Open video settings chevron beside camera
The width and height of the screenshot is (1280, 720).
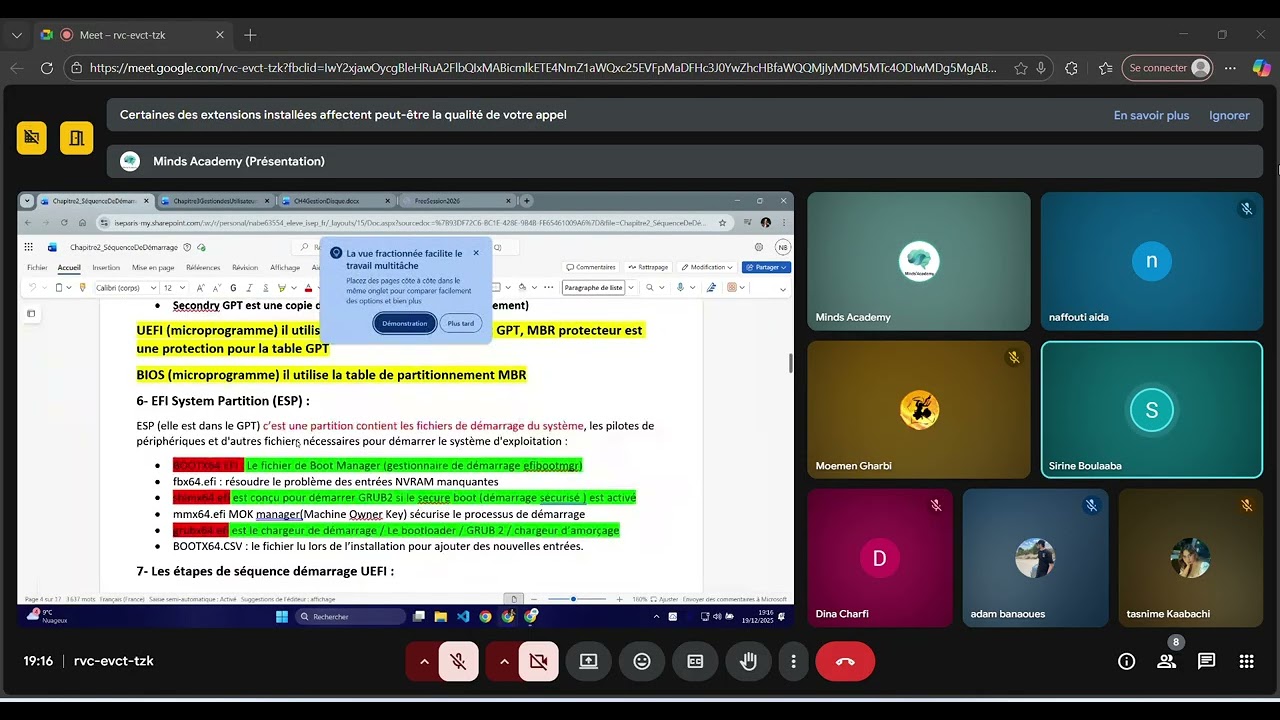click(504, 661)
